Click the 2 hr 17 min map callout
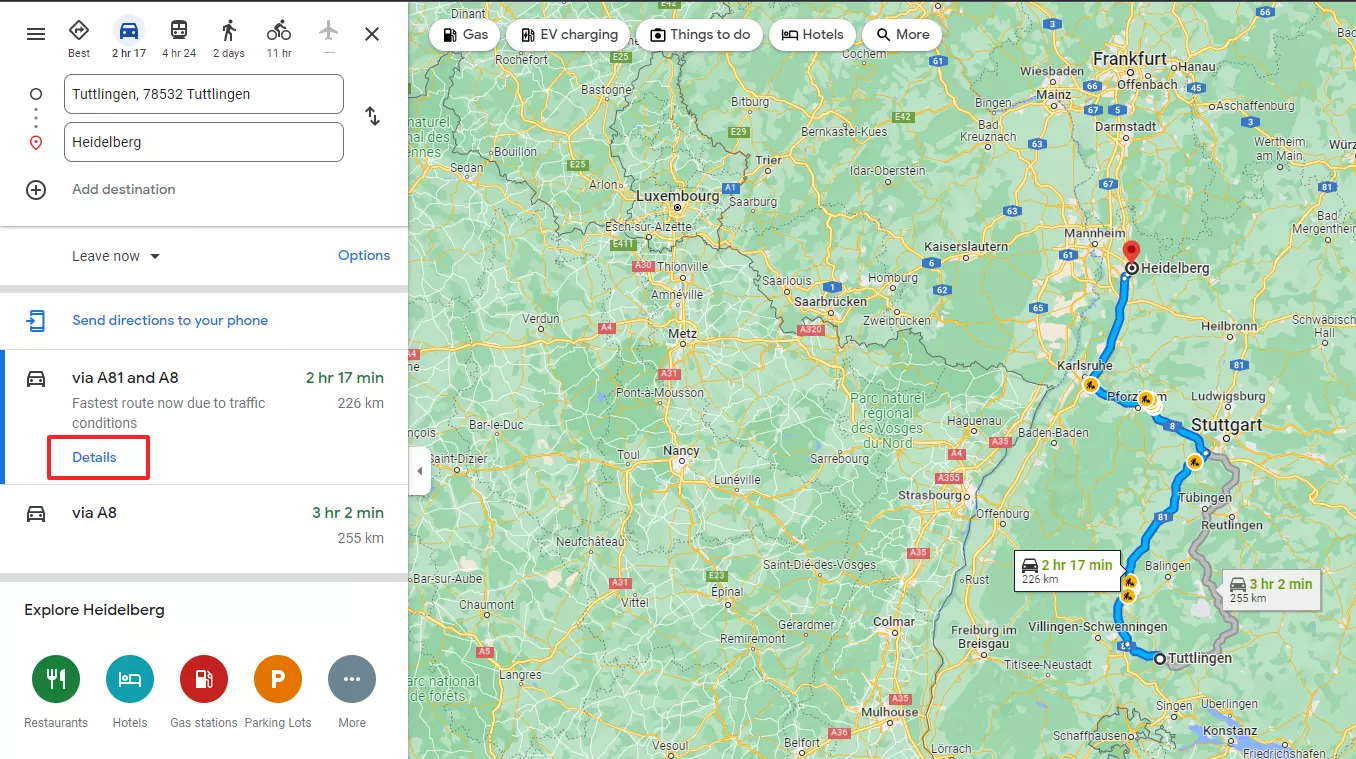Screen dimensions: 1356x759 coord(1068,571)
